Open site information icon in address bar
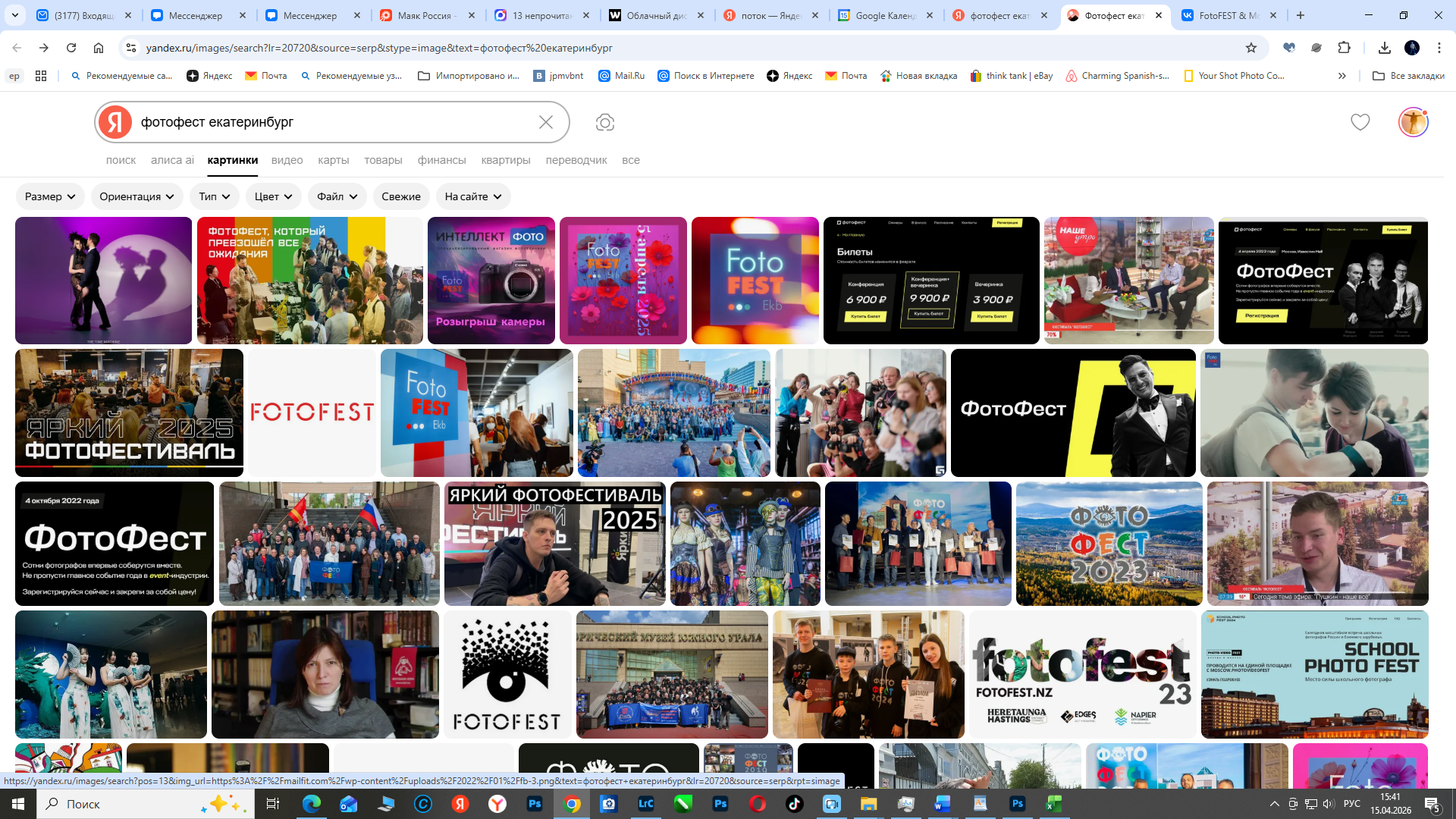The height and width of the screenshot is (819, 1456). click(131, 48)
